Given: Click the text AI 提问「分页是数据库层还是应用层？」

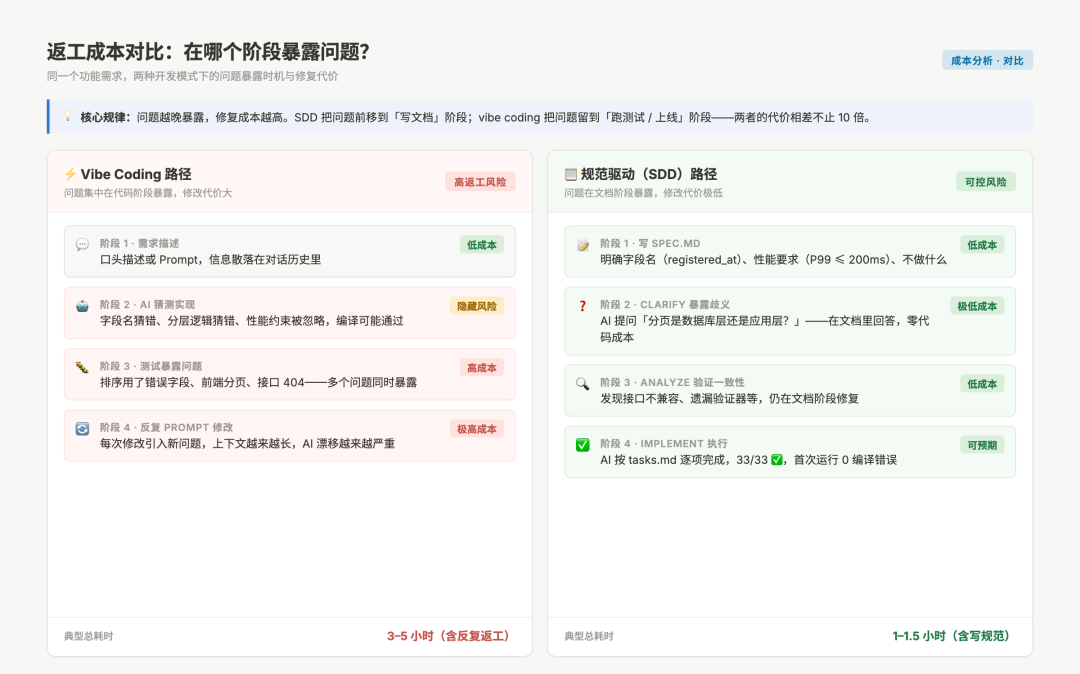Looking at the screenshot, I should click(x=701, y=321).
